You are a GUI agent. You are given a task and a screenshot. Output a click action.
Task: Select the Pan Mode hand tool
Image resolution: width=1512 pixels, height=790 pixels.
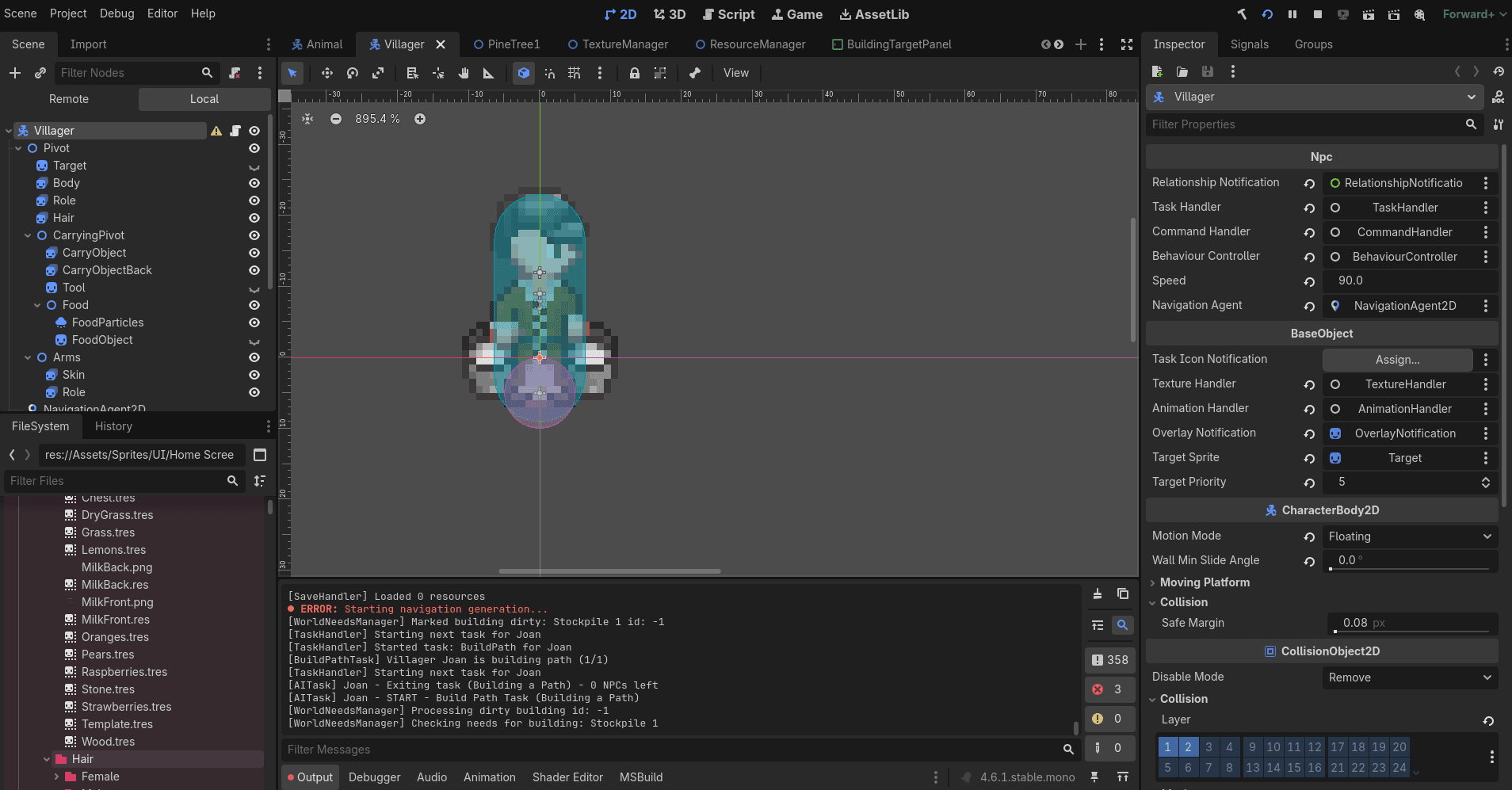(464, 73)
